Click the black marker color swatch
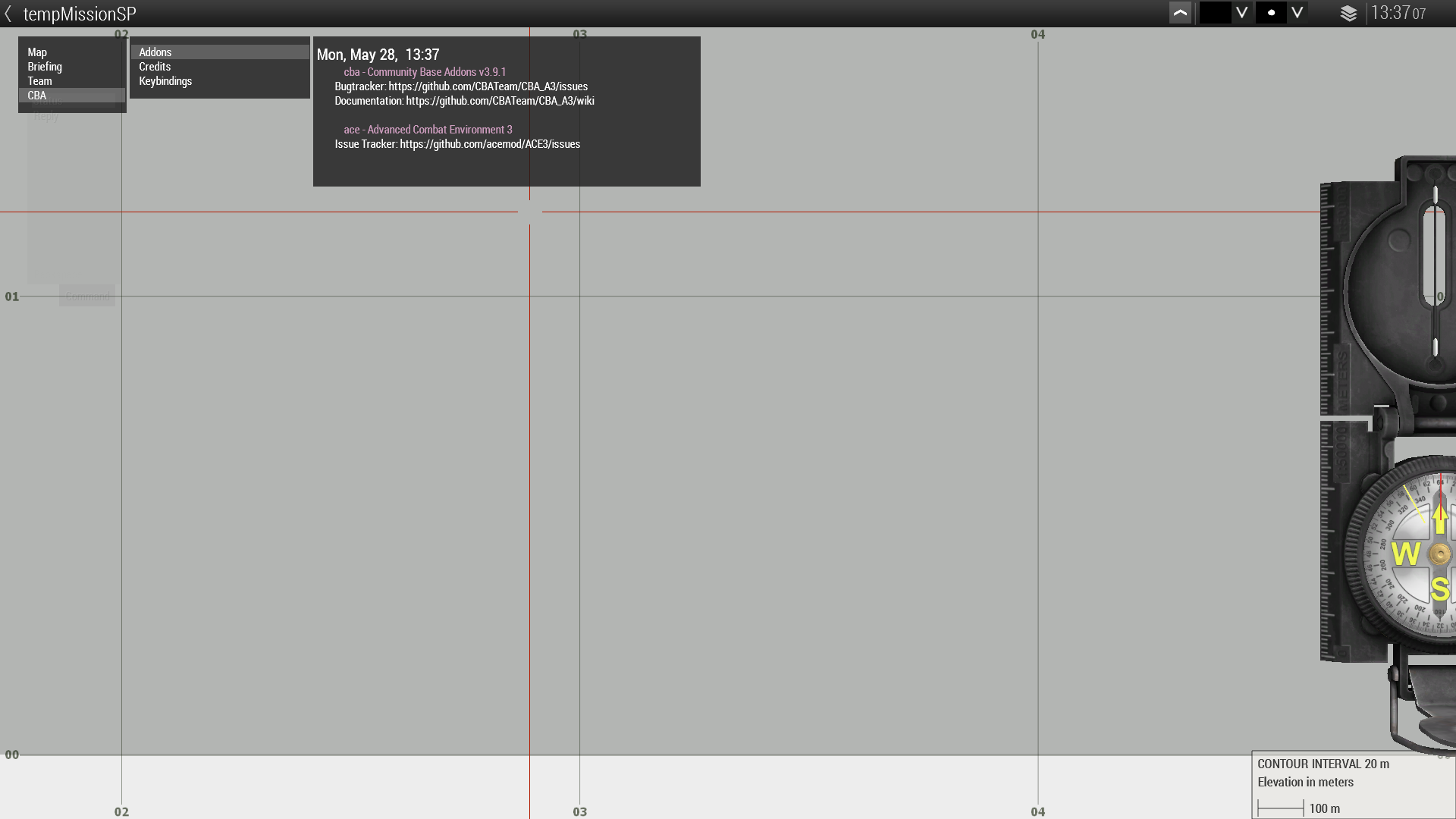The image size is (1456, 819). (x=1215, y=13)
